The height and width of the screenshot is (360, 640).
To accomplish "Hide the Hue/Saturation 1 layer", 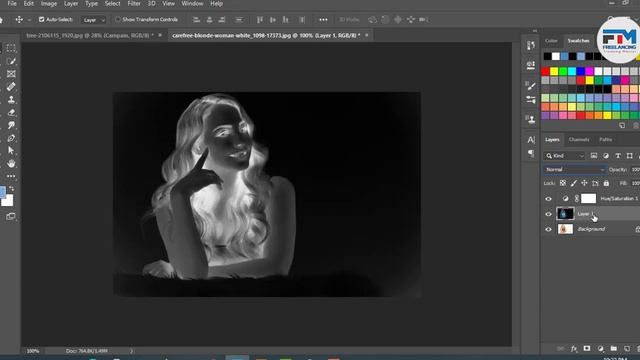I will tap(548, 199).
